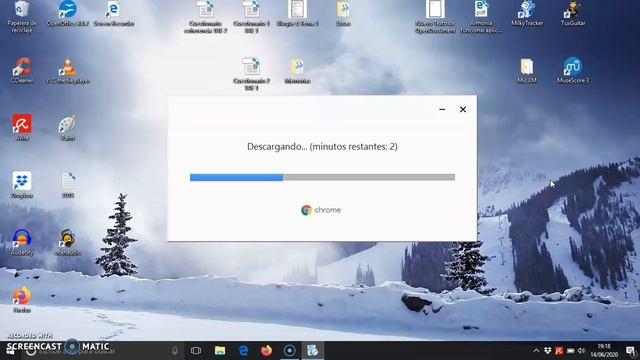Select the Paint desktop shortcut
The height and width of the screenshot is (360, 640).
[x=68, y=128]
